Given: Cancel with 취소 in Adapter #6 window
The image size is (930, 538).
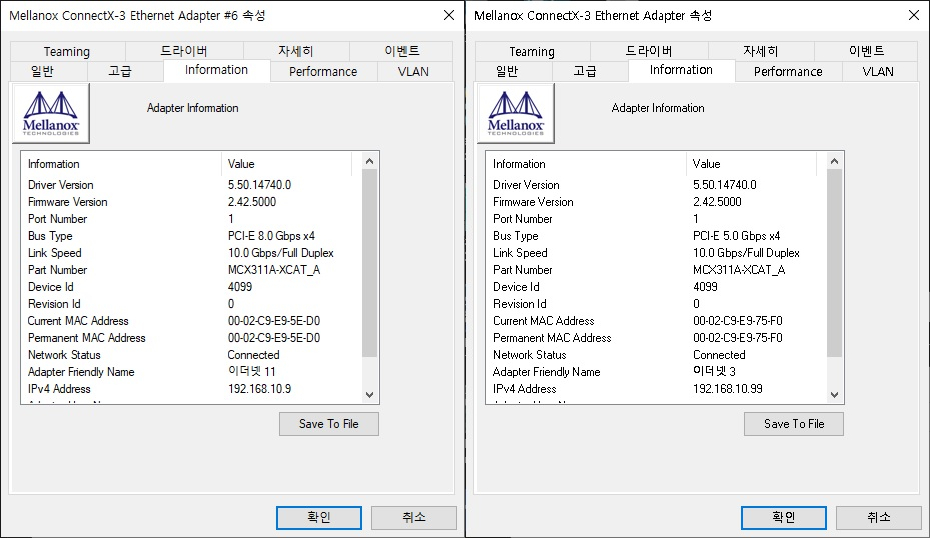Looking at the screenshot, I should tap(414, 517).
